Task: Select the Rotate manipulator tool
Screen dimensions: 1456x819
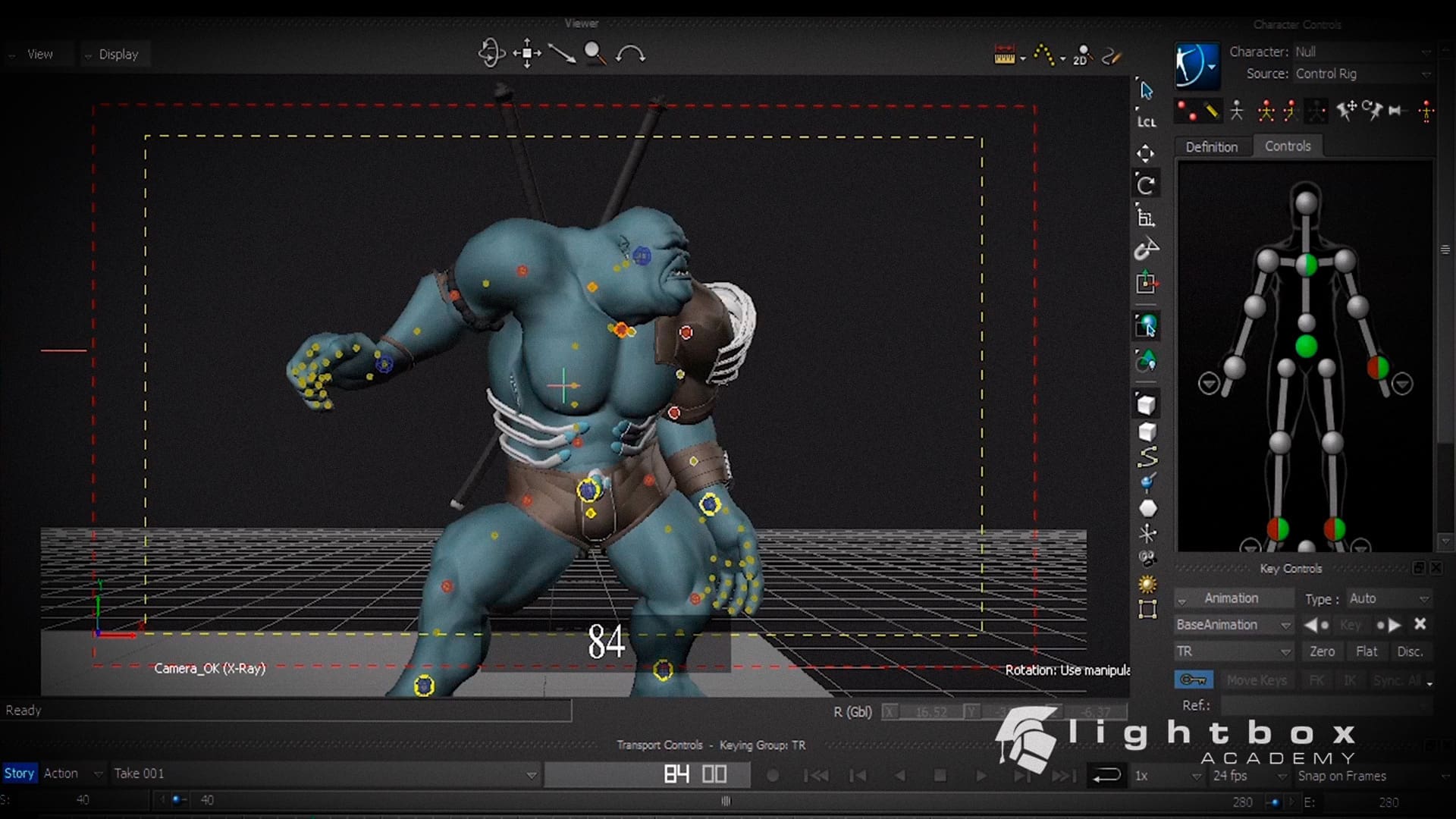Action: (1147, 184)
